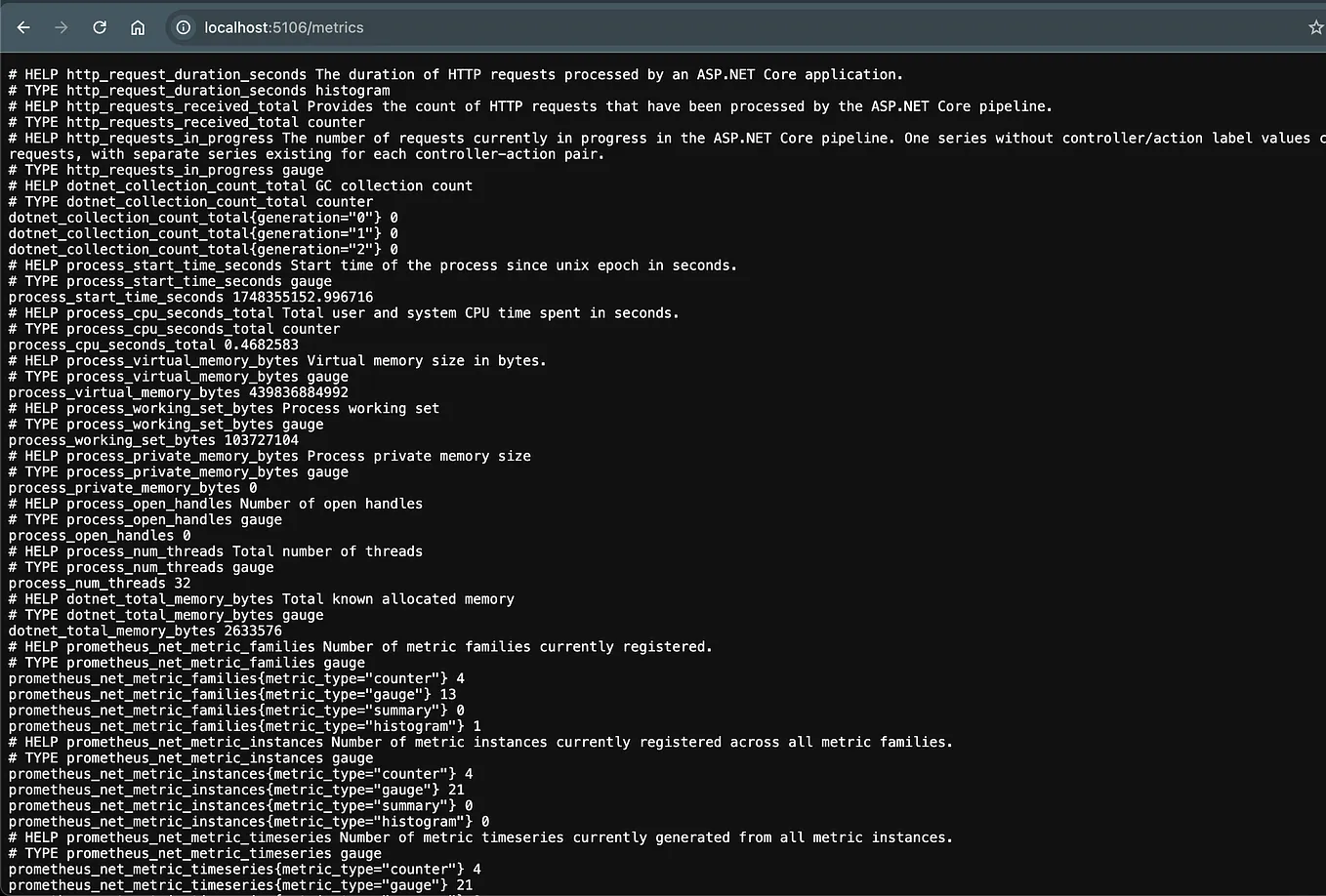Click the prometheus_net_metric_instances histogram line

pos(242,821)
